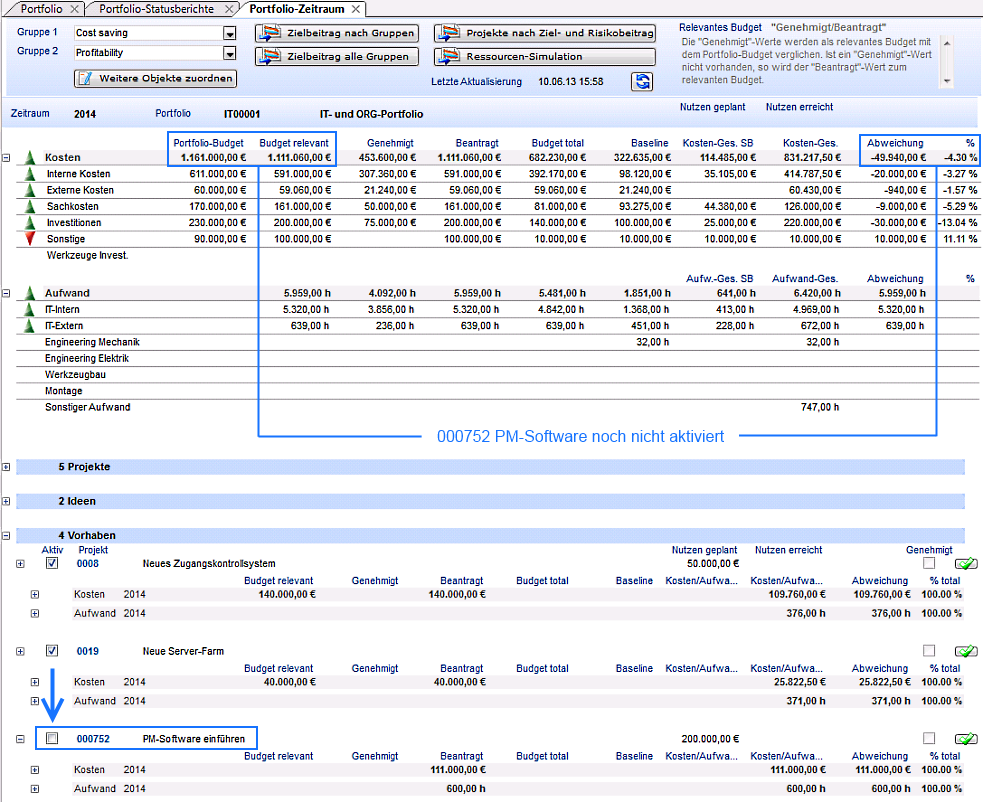
Task: Open the Portfolio tab
Action: pos(40,9)
